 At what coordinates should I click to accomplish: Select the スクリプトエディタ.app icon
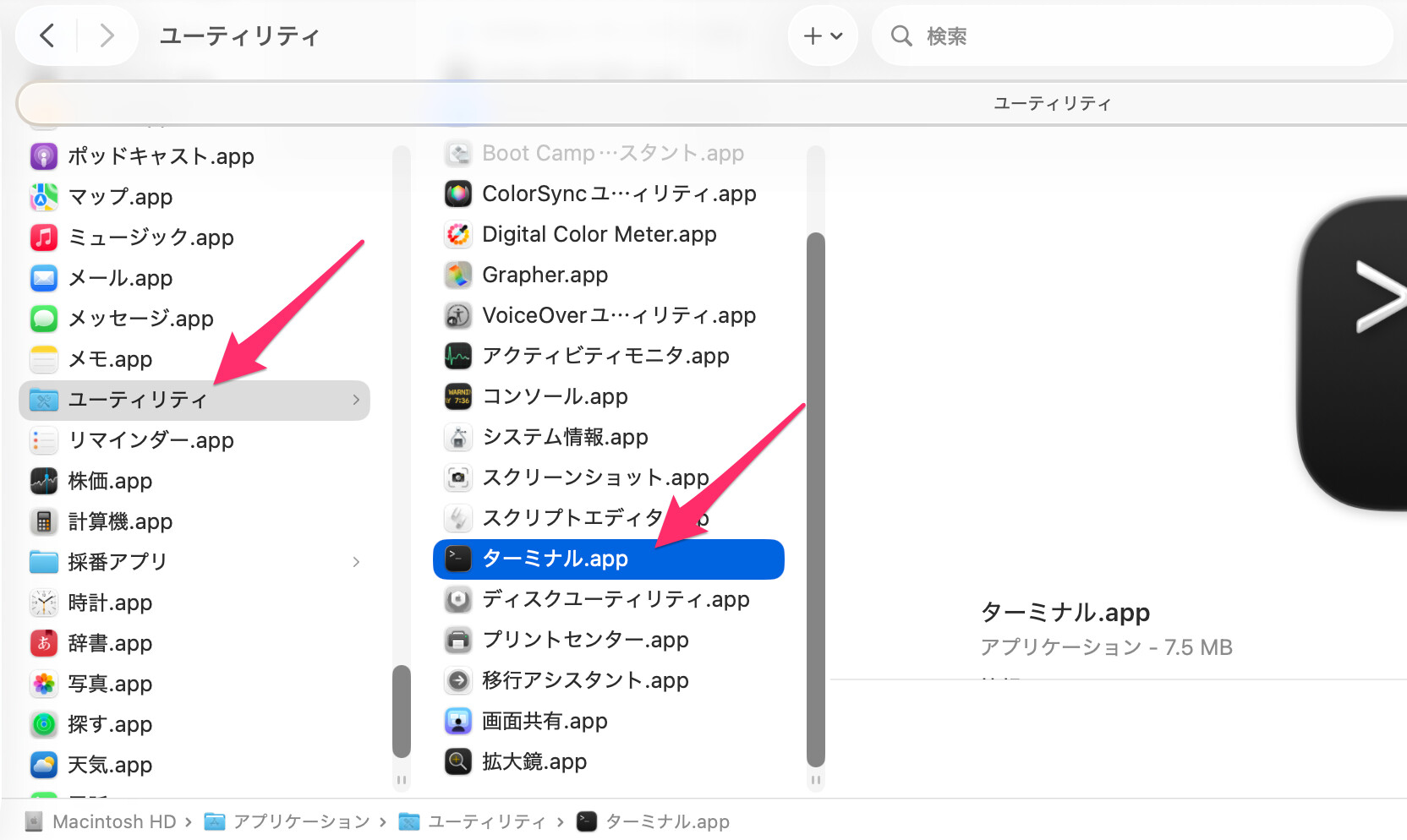(458, 518)
